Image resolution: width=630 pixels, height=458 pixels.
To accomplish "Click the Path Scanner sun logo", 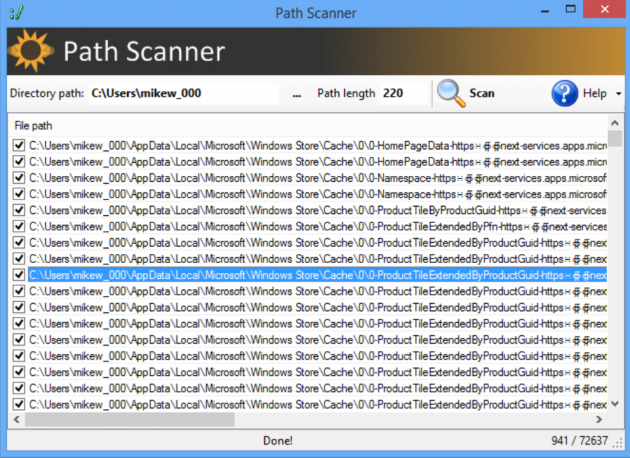I will pyautogui.click(x=32, y=52).
